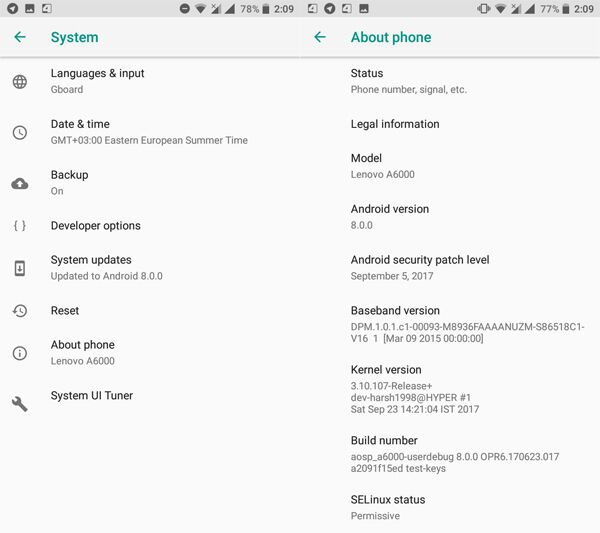Open Developer options
This screenshot has height=533, width=600.
point(150,225)
